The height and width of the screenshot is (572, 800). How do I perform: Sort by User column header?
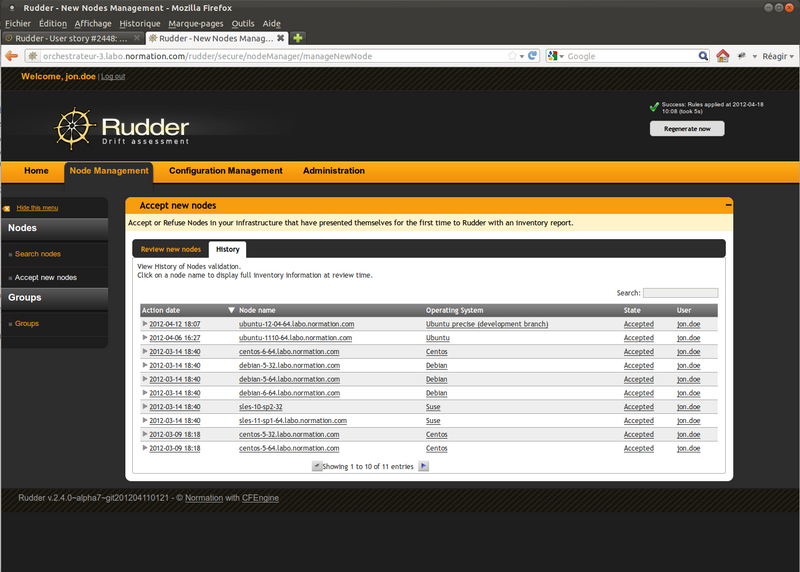[684, 310]
